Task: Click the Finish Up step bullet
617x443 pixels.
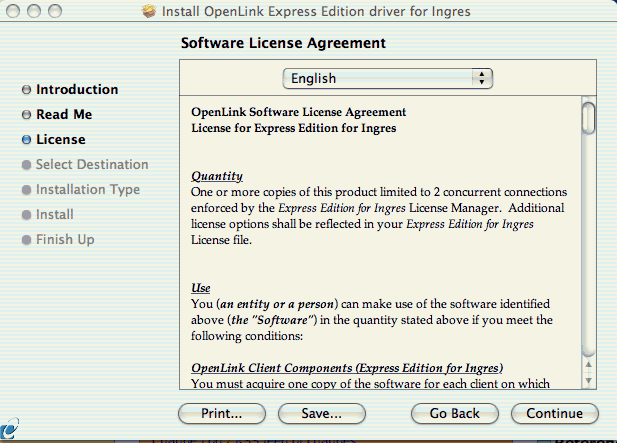Action: tap(26, 240)
